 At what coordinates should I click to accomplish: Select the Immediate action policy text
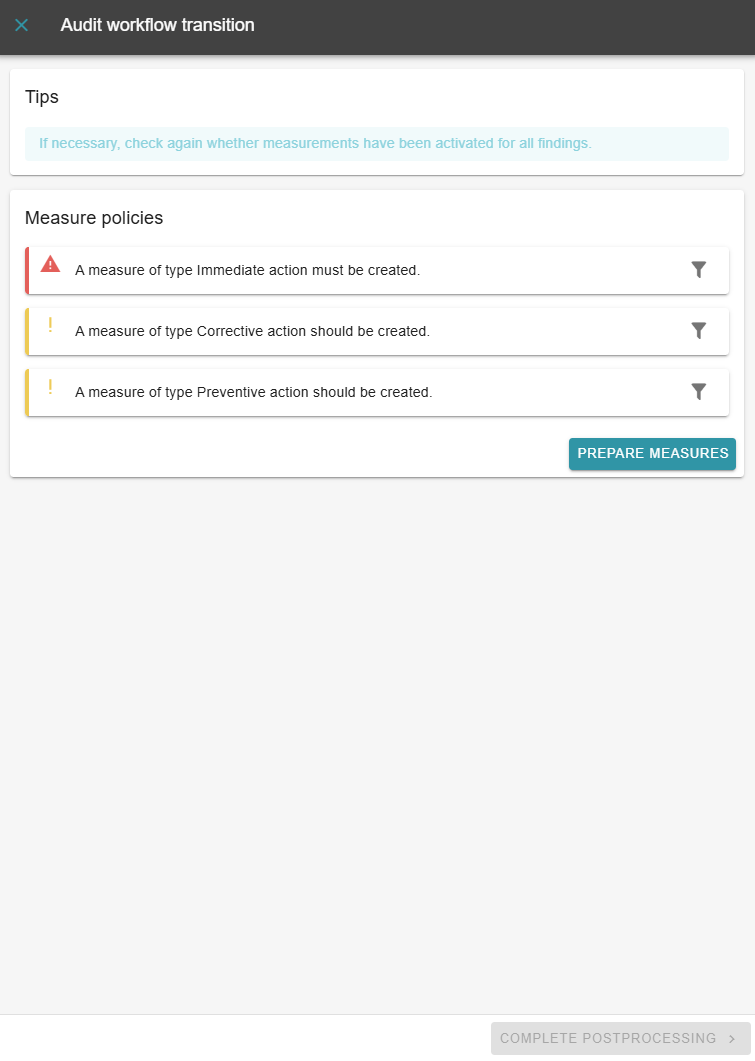(247, 270)
